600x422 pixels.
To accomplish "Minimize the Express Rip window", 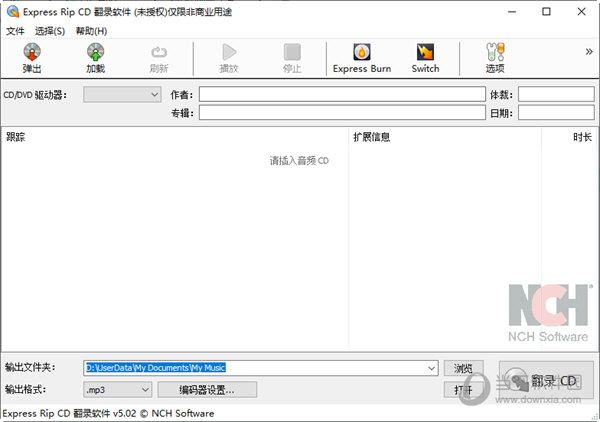I will (x=512, y=12).
